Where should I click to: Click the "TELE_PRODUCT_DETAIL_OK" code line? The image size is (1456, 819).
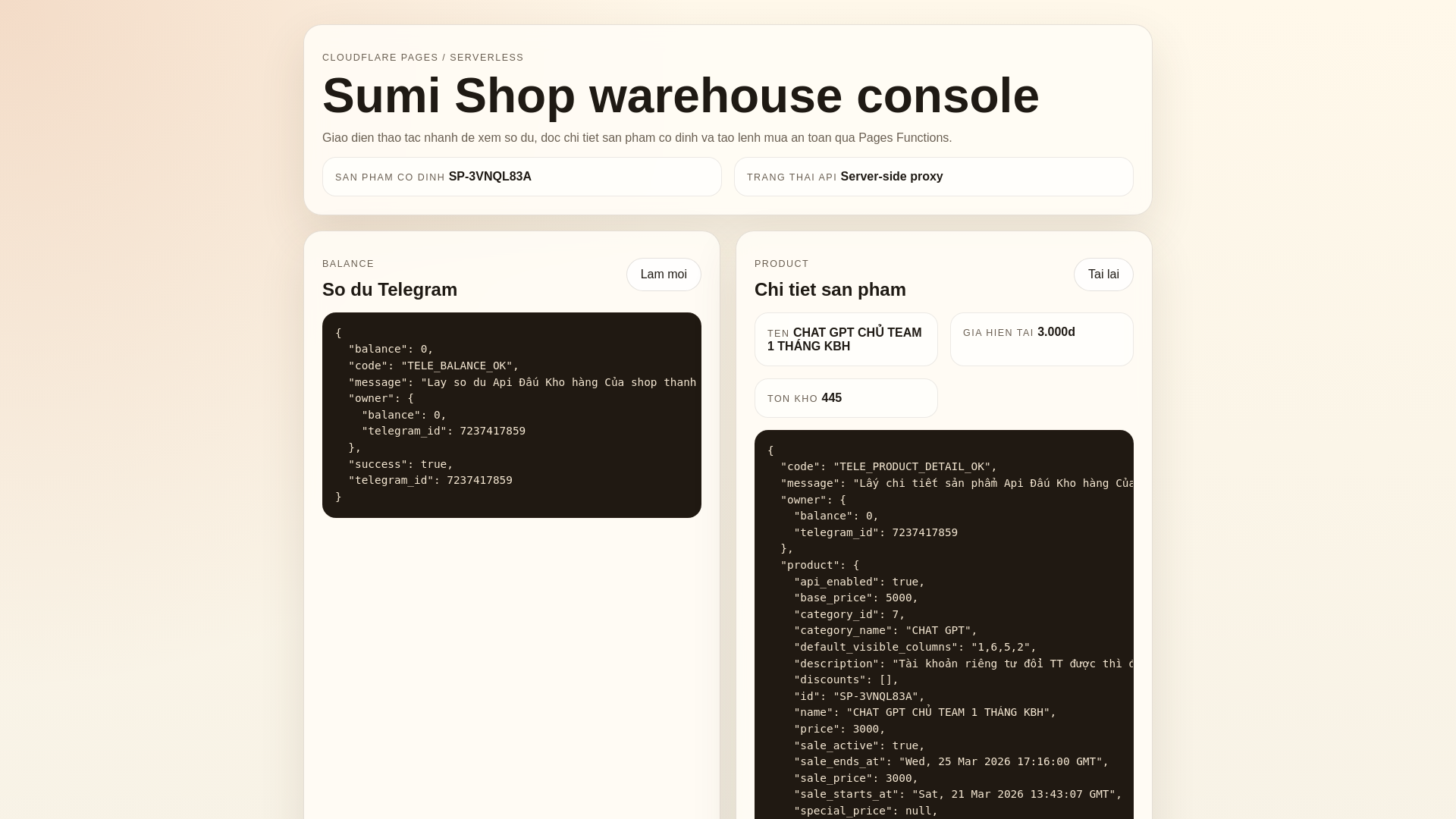coord(889,466)
